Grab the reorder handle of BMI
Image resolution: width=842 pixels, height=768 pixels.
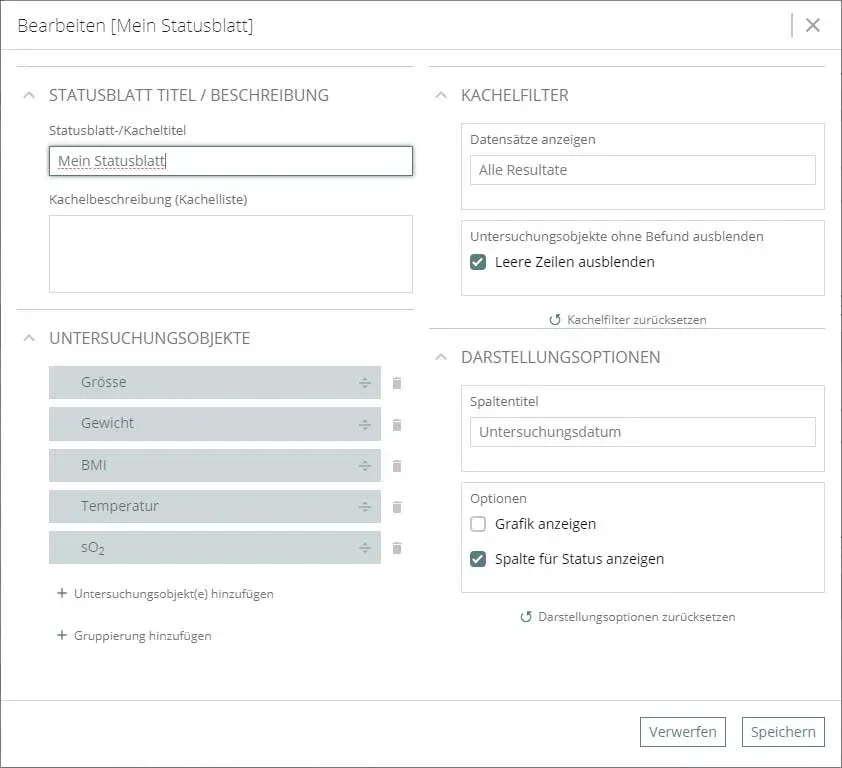coord(365,466)
